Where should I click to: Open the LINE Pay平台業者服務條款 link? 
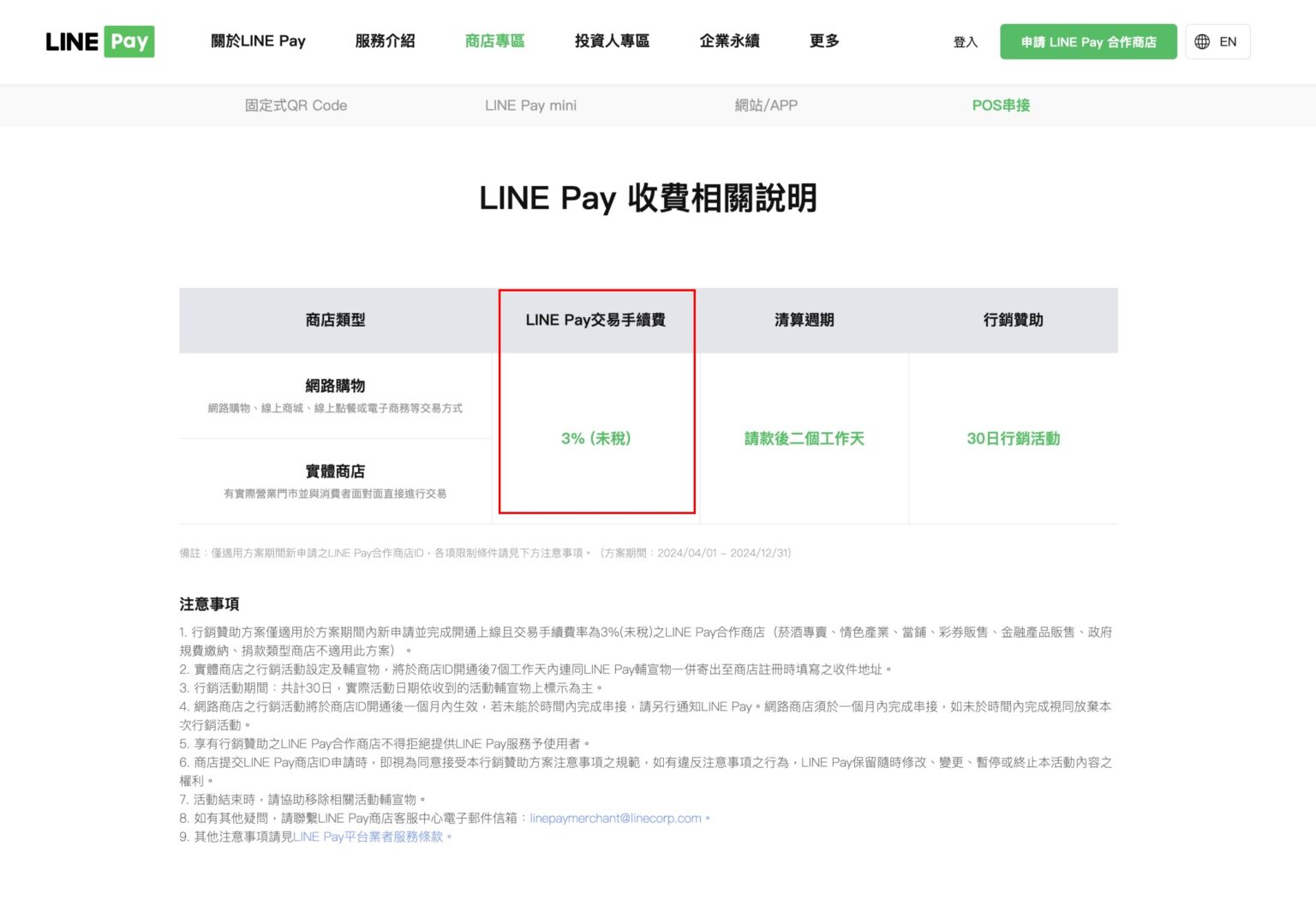(368, 837)
